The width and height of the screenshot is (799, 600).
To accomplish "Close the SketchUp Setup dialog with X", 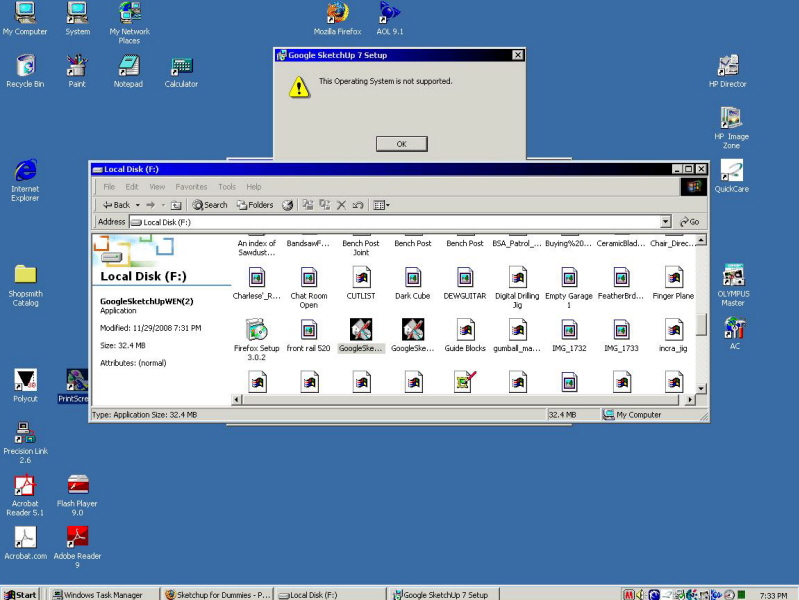I will (518, 55).
